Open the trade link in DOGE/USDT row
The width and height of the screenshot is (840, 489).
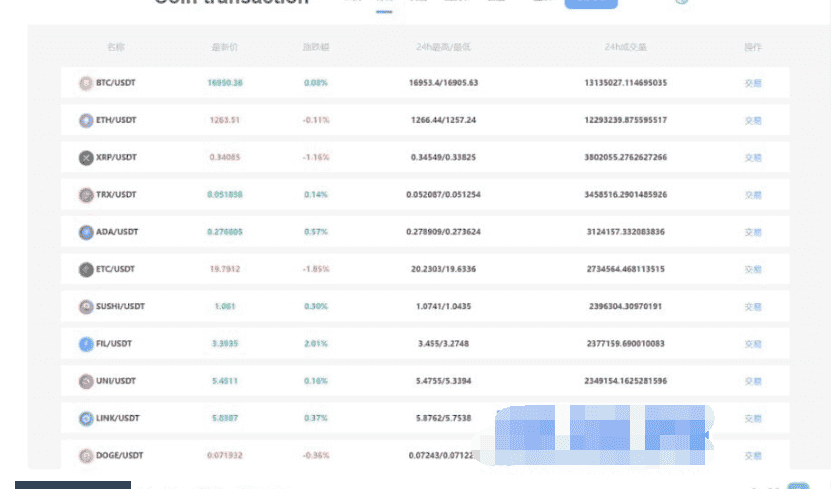753,456
